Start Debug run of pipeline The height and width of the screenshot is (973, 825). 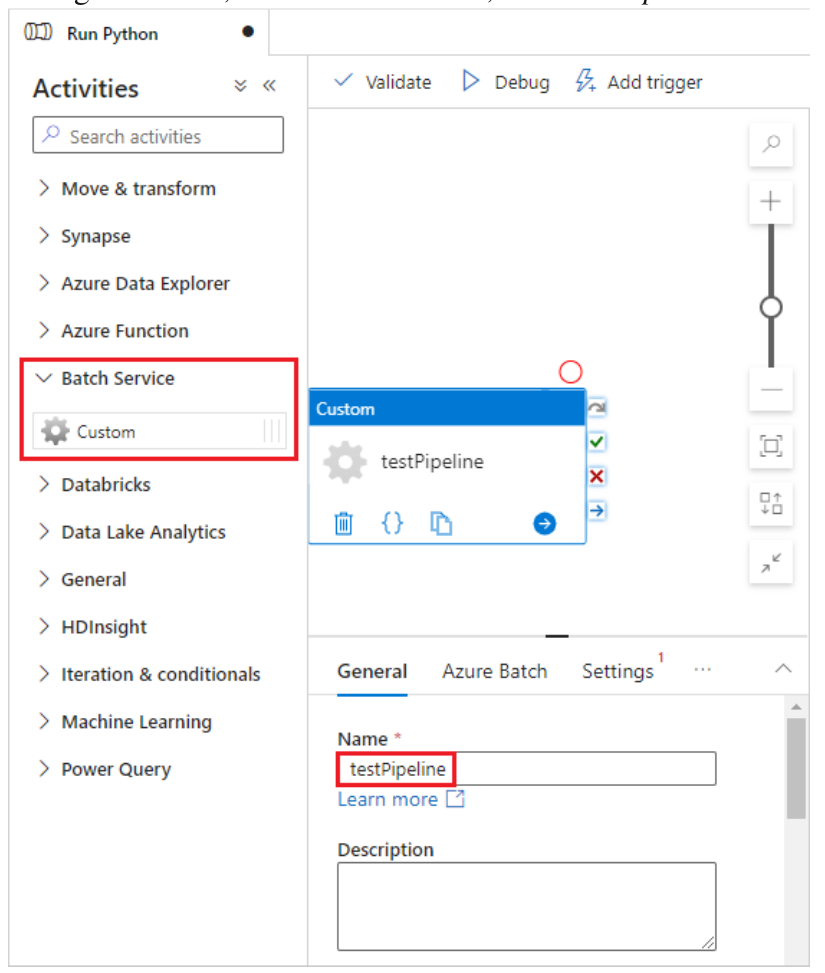click(506, 82)
